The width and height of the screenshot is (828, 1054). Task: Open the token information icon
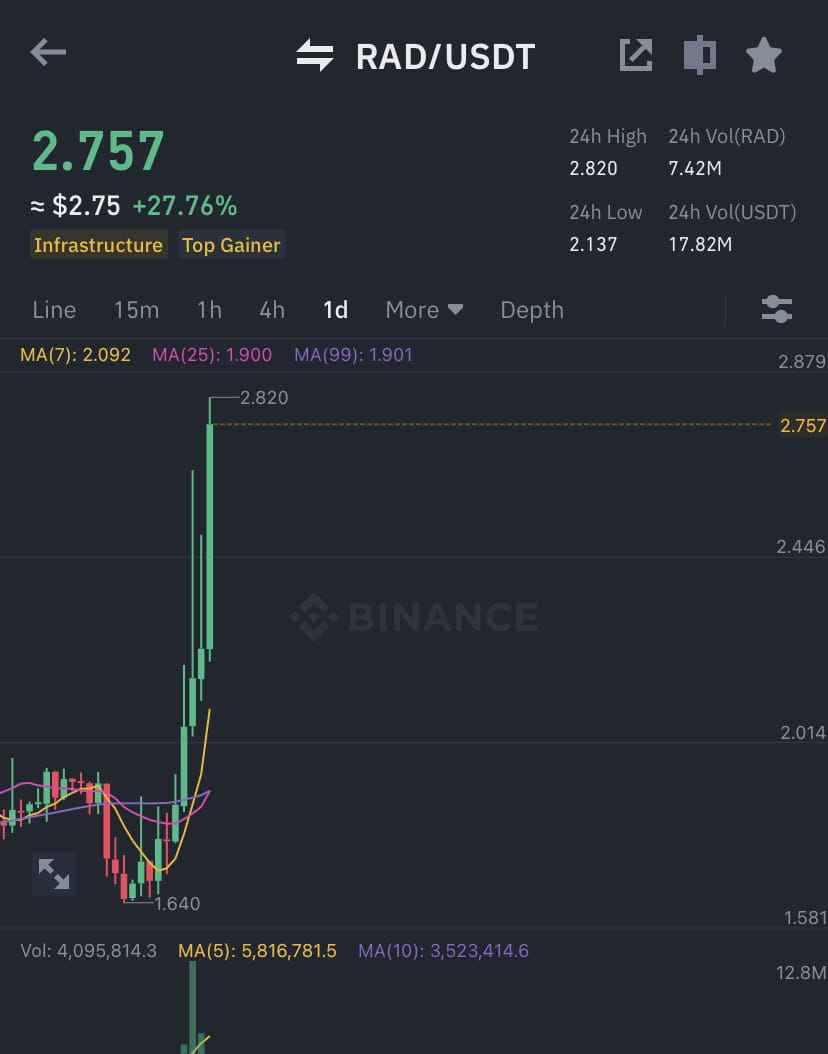click(699, 55)
